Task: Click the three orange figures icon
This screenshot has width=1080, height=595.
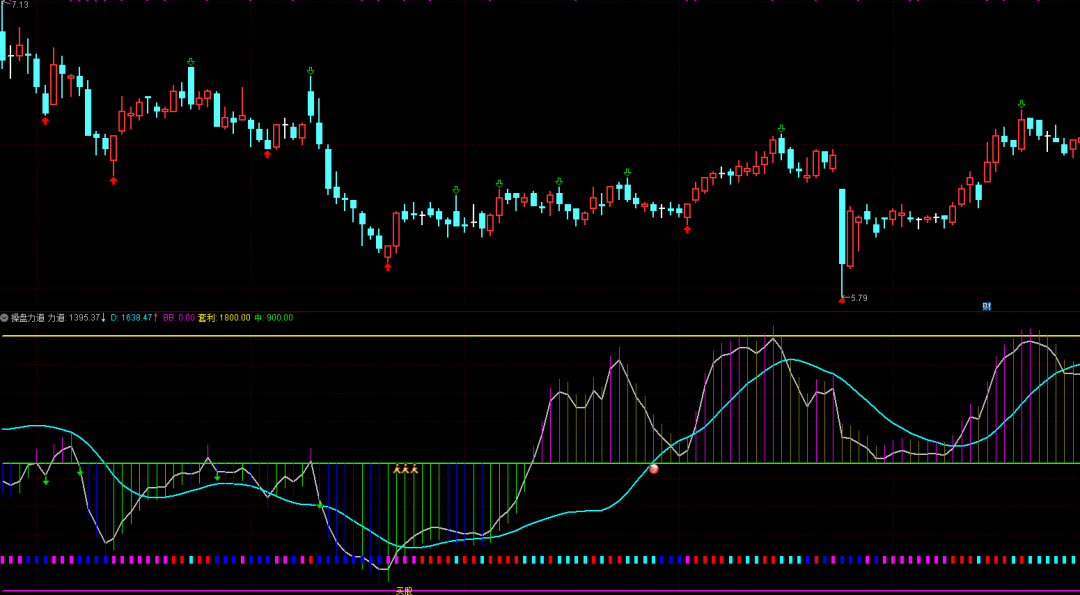Action: click(406, 469)
